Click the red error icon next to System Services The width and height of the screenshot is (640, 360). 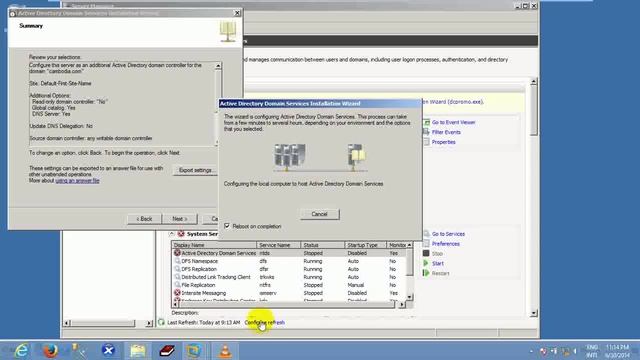pyautogui.click(x=181, y=234)
